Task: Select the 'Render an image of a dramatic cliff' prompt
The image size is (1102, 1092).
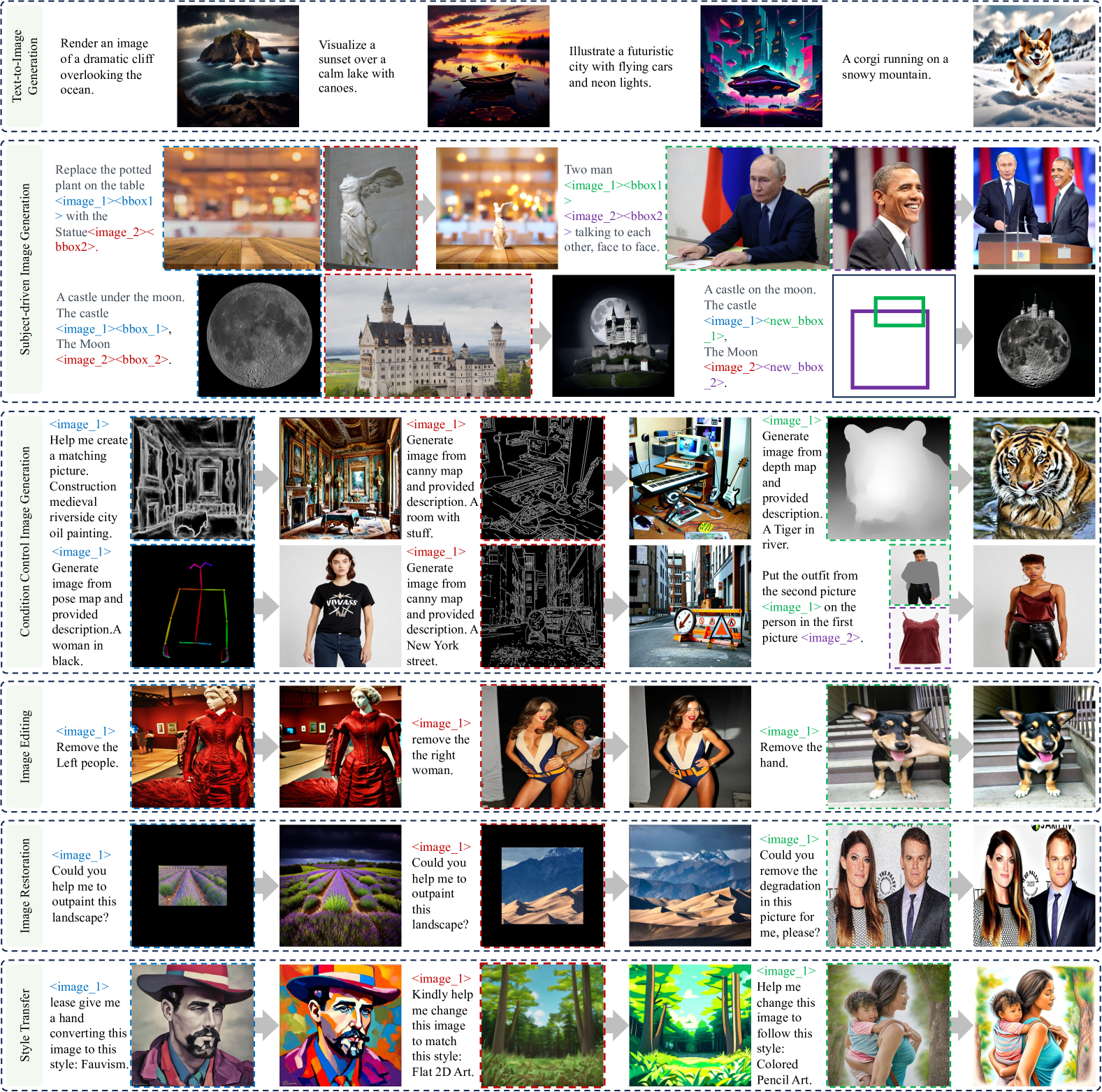Action: 107,66
